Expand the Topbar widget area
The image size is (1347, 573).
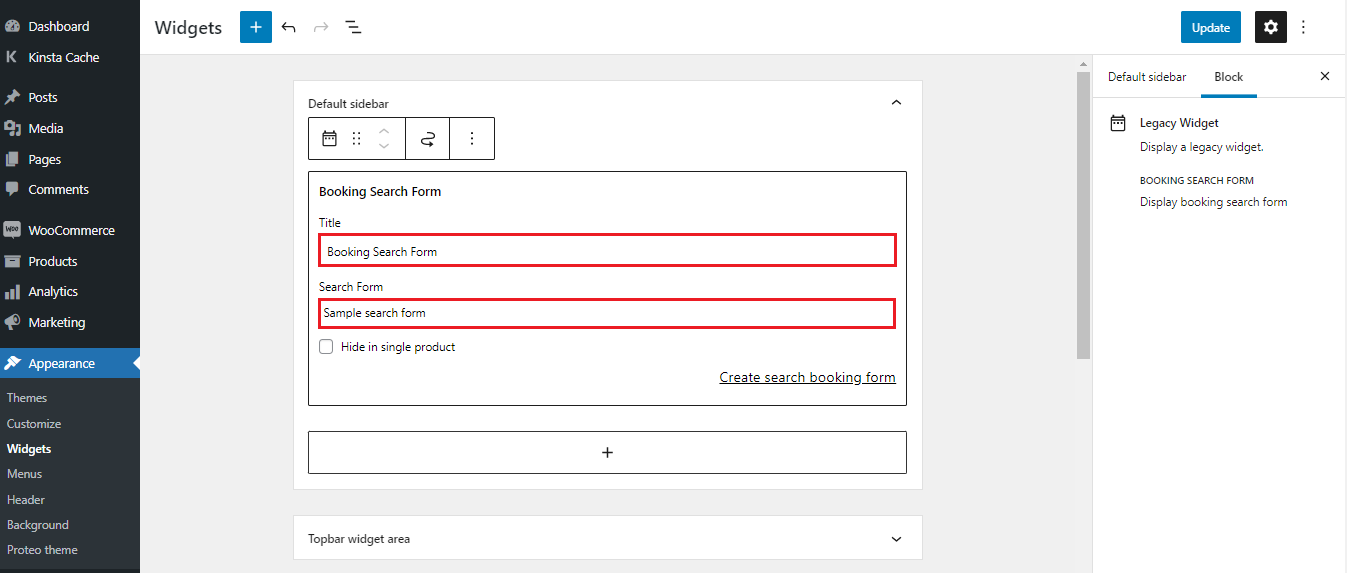896,538
